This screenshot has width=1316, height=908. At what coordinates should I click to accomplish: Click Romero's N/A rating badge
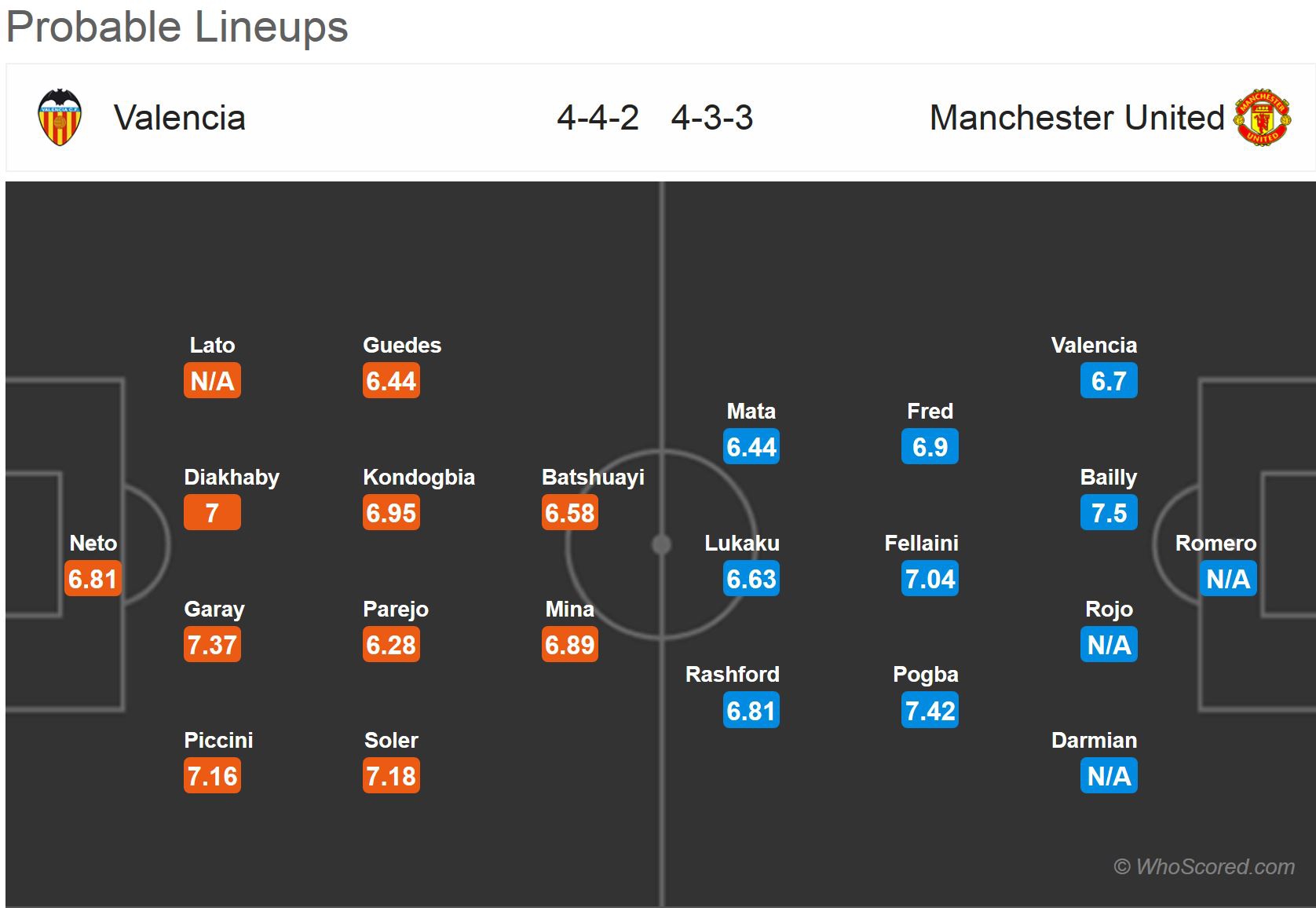(1228, 579)
